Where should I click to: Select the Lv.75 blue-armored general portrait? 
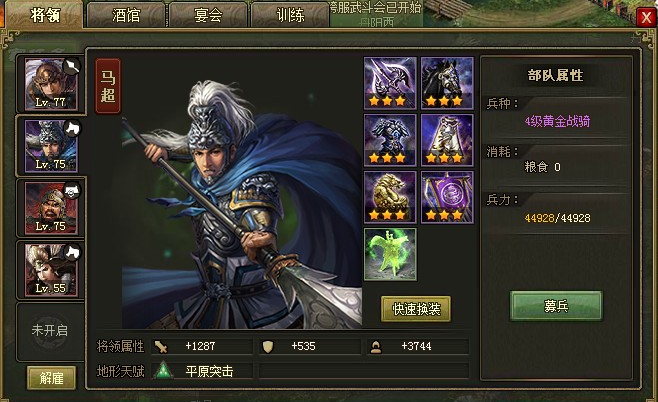pos(51,146)
